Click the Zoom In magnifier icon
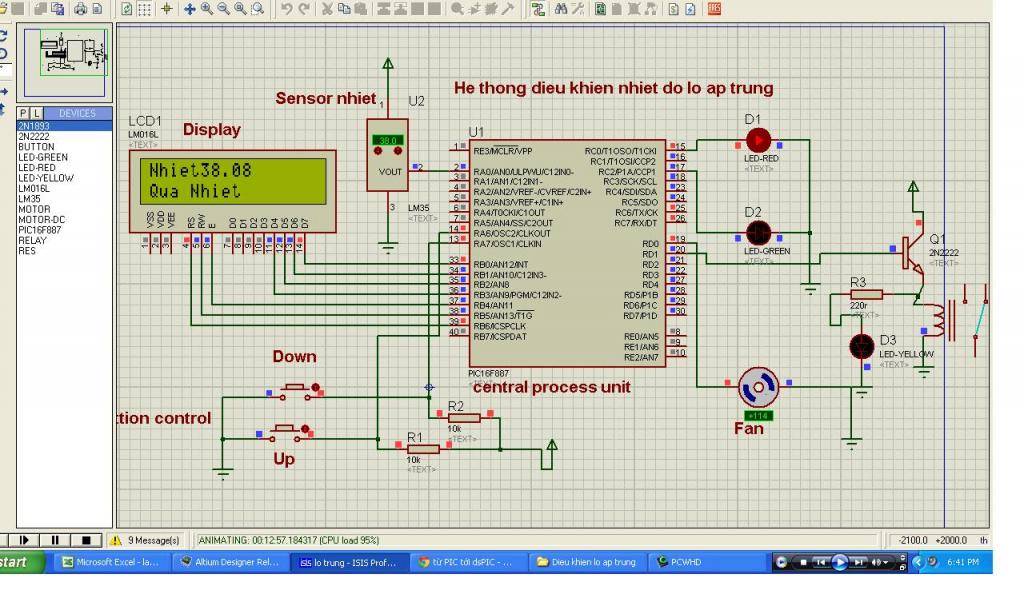This screenshot has height=614, width=1024. [x=206, y=8]
